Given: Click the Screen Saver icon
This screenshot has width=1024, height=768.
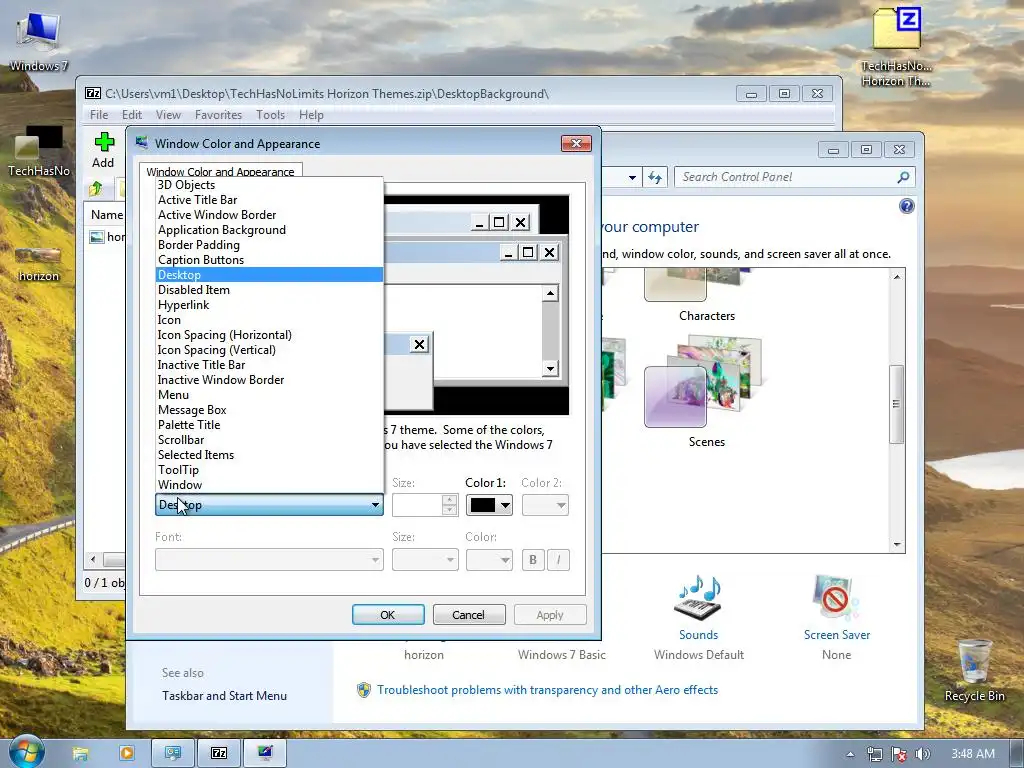Looking at the screenshot, I should click(836, 597).
